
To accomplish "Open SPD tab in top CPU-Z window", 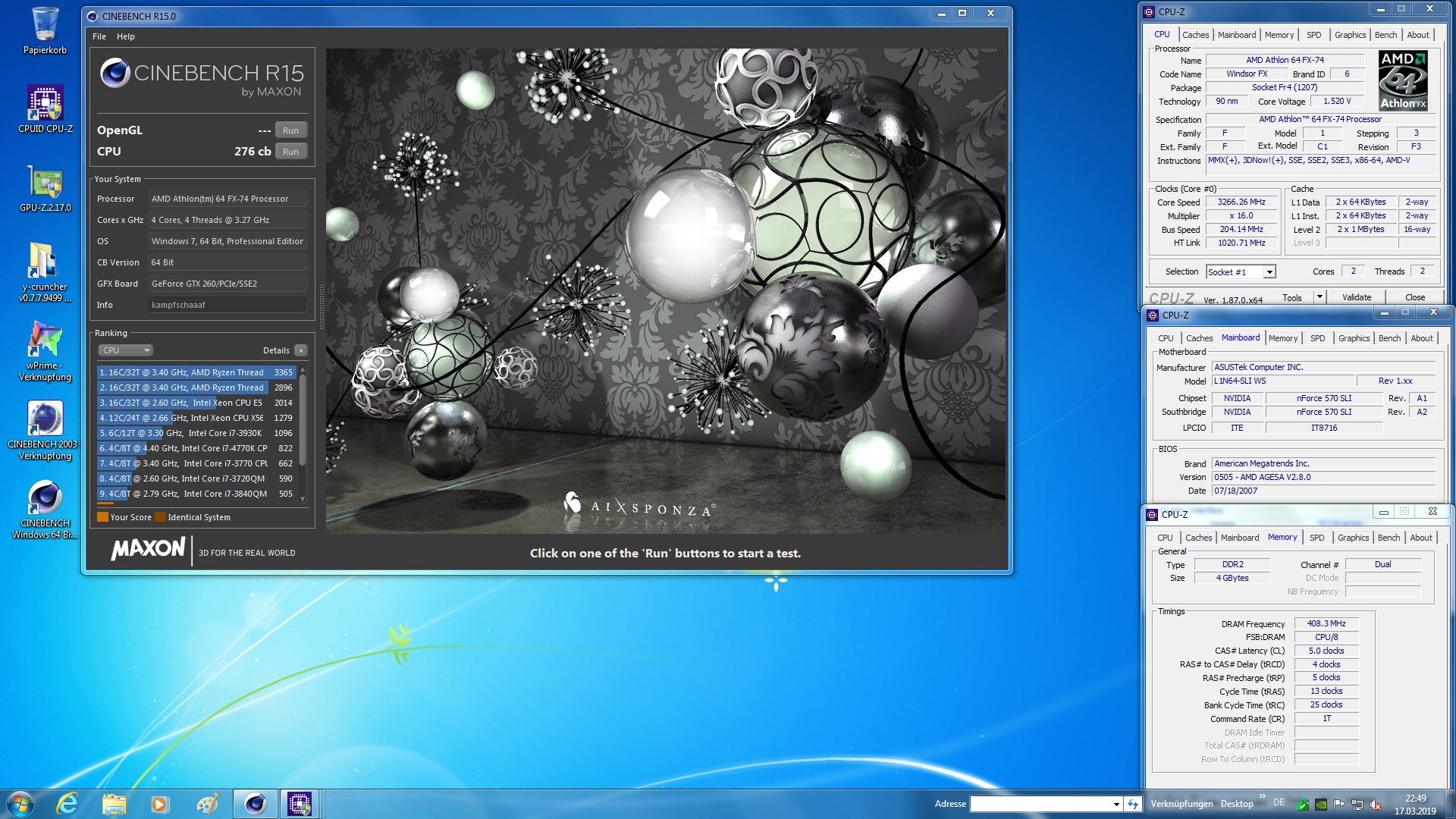I will click(1313, 35).
